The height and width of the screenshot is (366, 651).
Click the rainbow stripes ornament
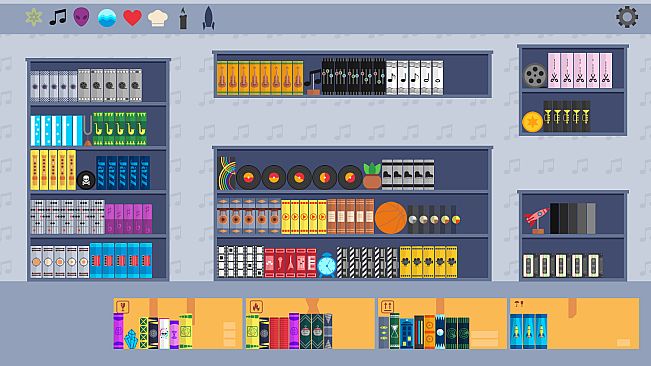click(227, 173)
